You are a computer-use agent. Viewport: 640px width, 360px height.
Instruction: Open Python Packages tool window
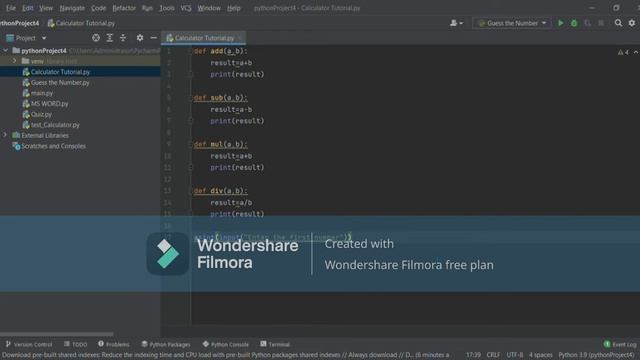coord(166,344)
